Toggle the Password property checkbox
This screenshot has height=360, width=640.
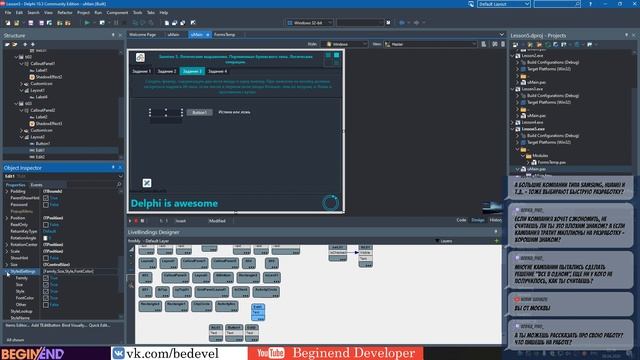tap(46, 204)
